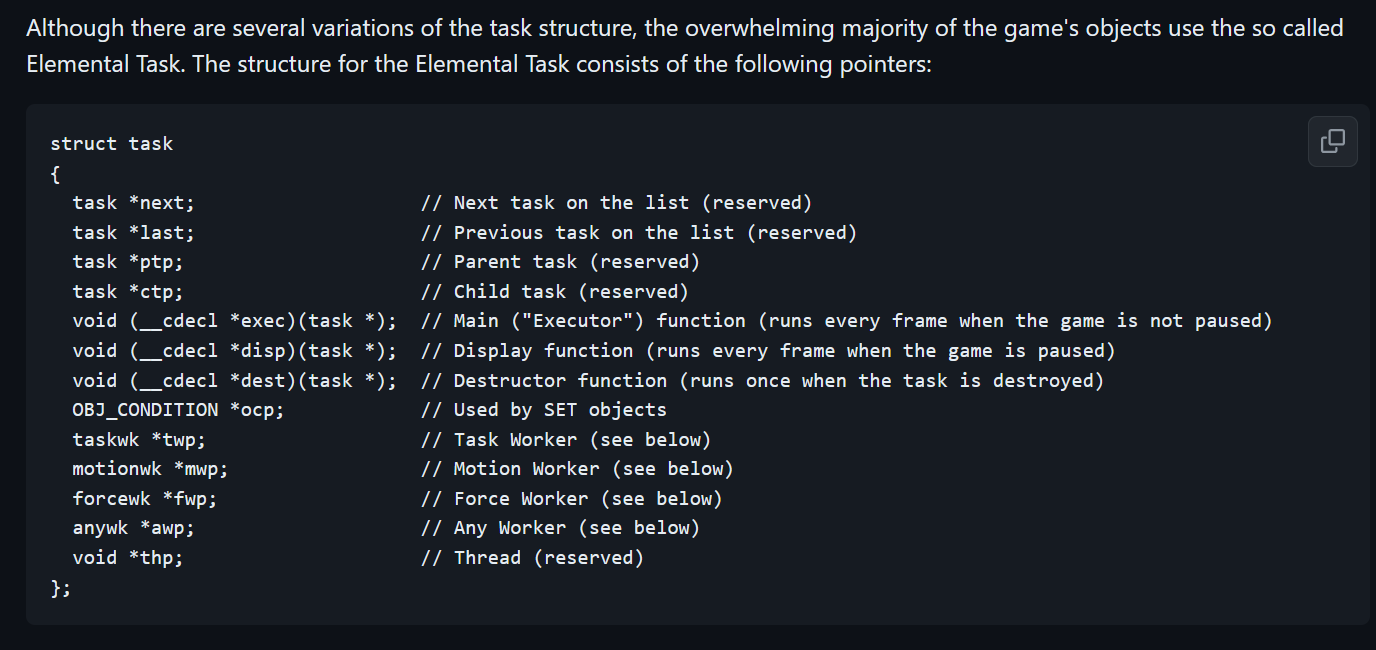Image resolution: width=1376 pixels, height=650 pixels.
Task: Click the intro paragraph about Elemental Task
Action: click(684, 46)
